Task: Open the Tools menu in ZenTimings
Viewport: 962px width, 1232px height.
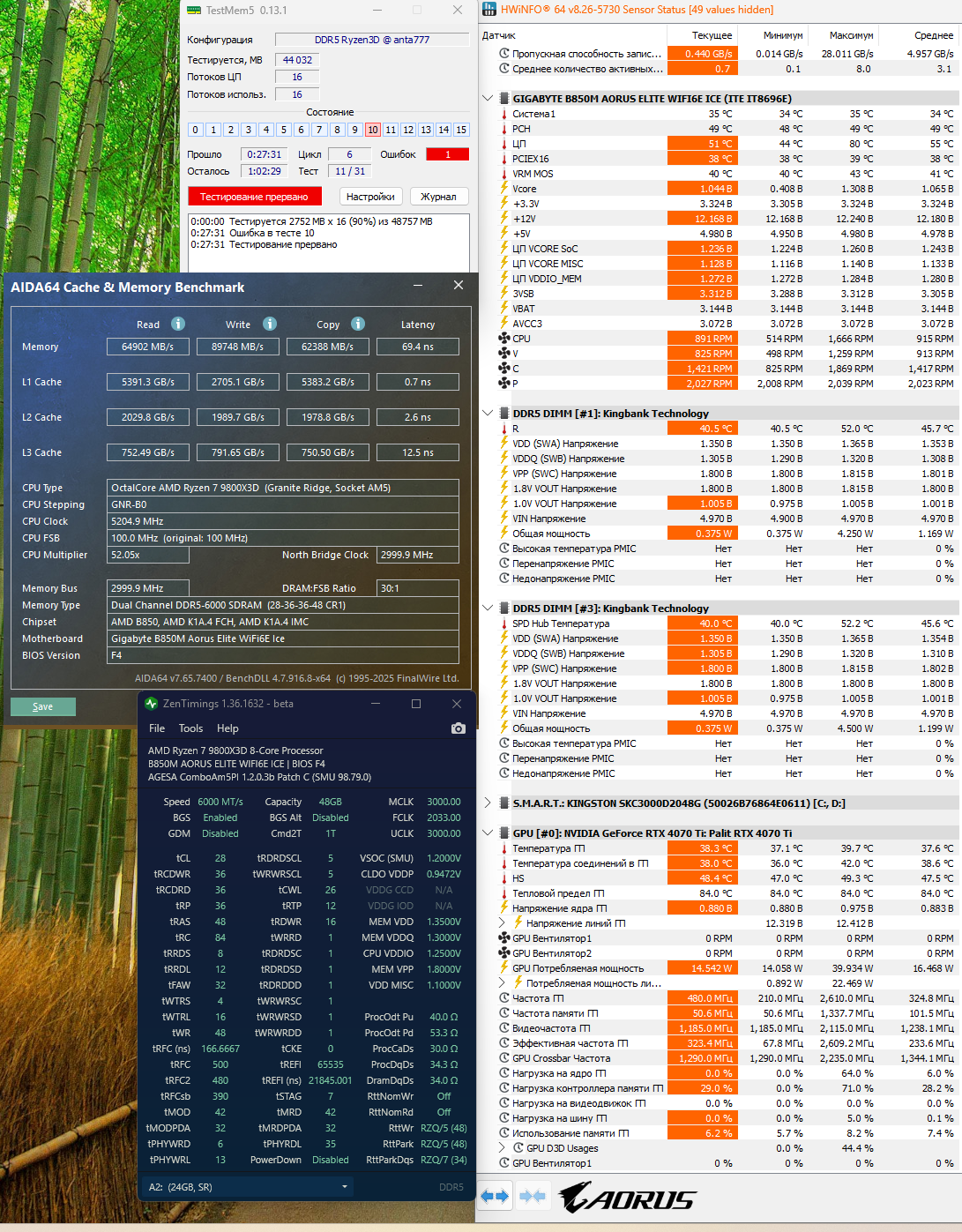Action: (190, 728)
